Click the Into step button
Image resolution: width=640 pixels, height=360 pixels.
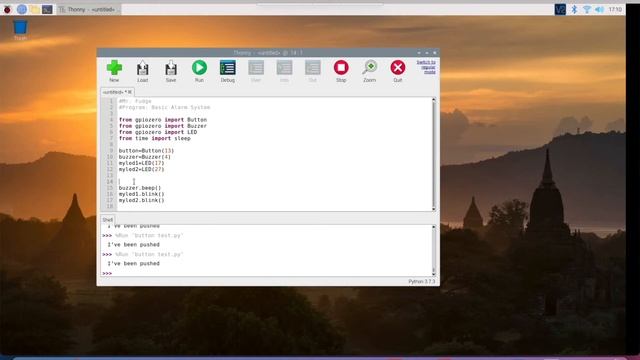[284, 71]
